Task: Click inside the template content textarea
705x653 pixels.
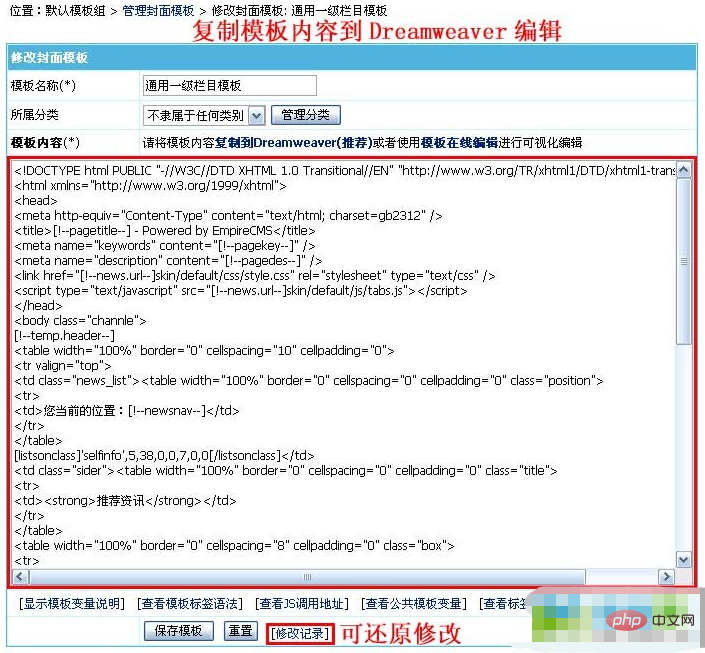Action: [x=344, y=364]
